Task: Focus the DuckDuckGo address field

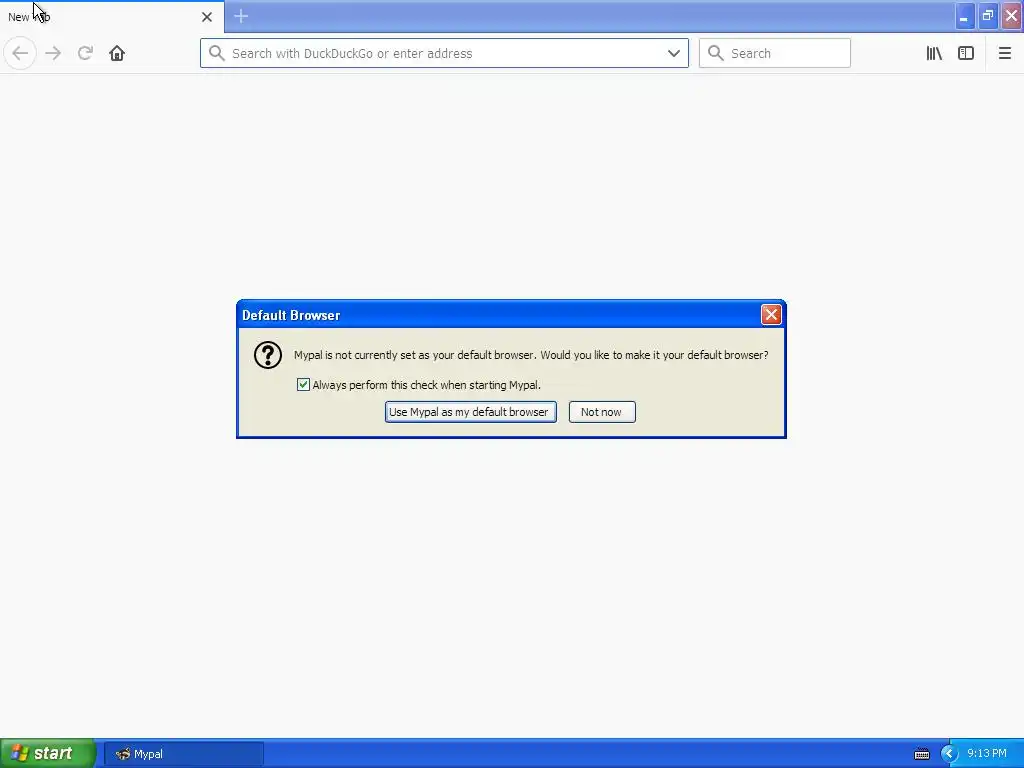Action: (x=444, y=53)
